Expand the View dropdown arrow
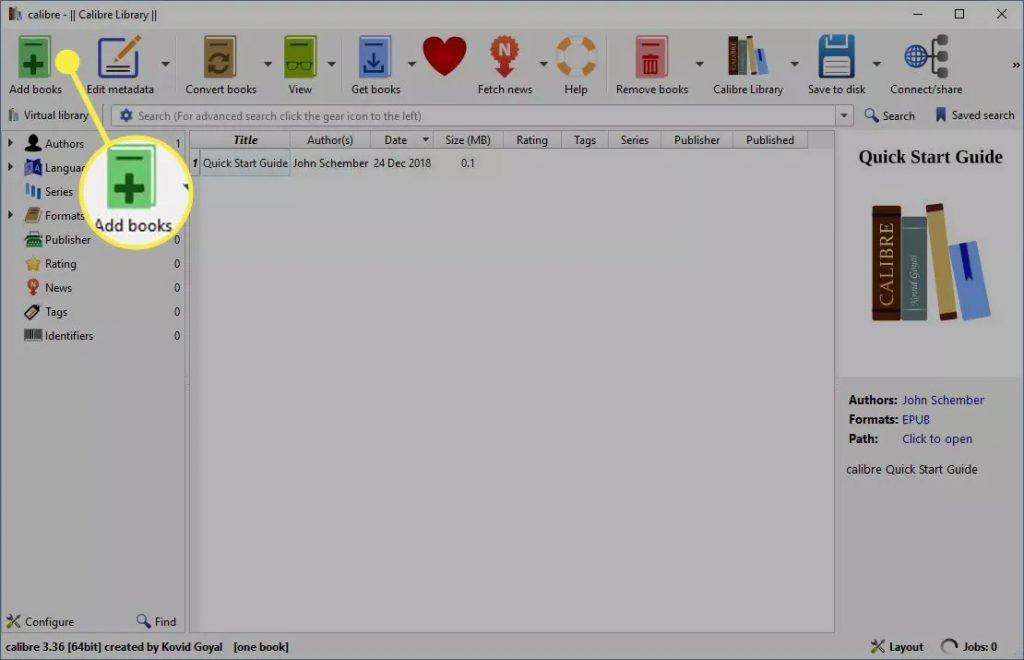The height and width of the screenshot is (660, 1024). pyautogui.click(x=332, y=64)
